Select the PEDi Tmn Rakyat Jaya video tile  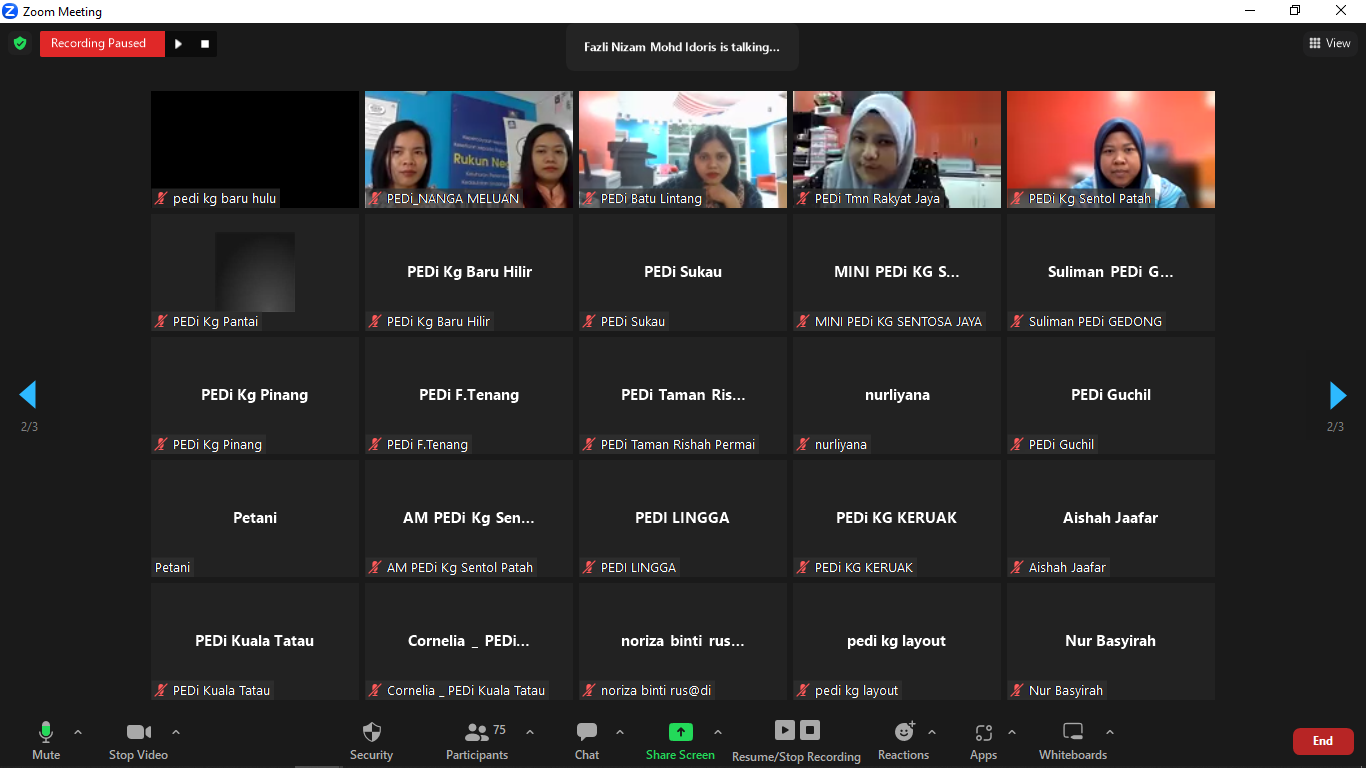[896, 149]
